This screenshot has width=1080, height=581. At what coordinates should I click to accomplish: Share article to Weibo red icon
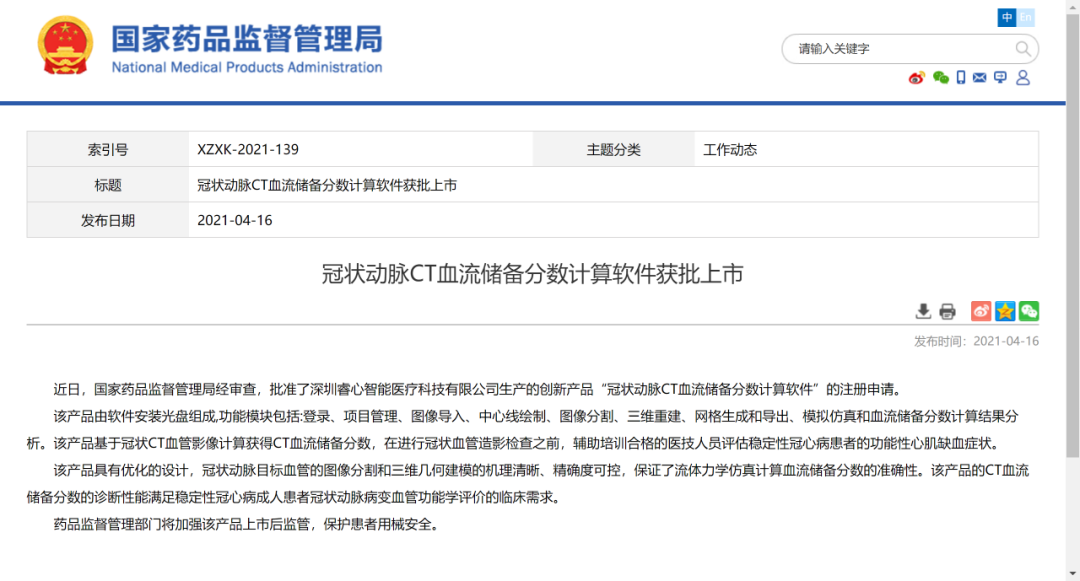[981, 311]
